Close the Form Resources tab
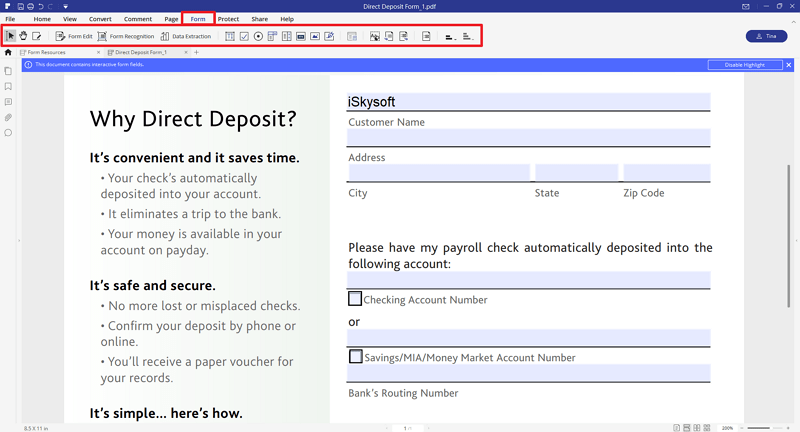Image resolution: width=800 pixels, height=432 pixels. point(98,52)
